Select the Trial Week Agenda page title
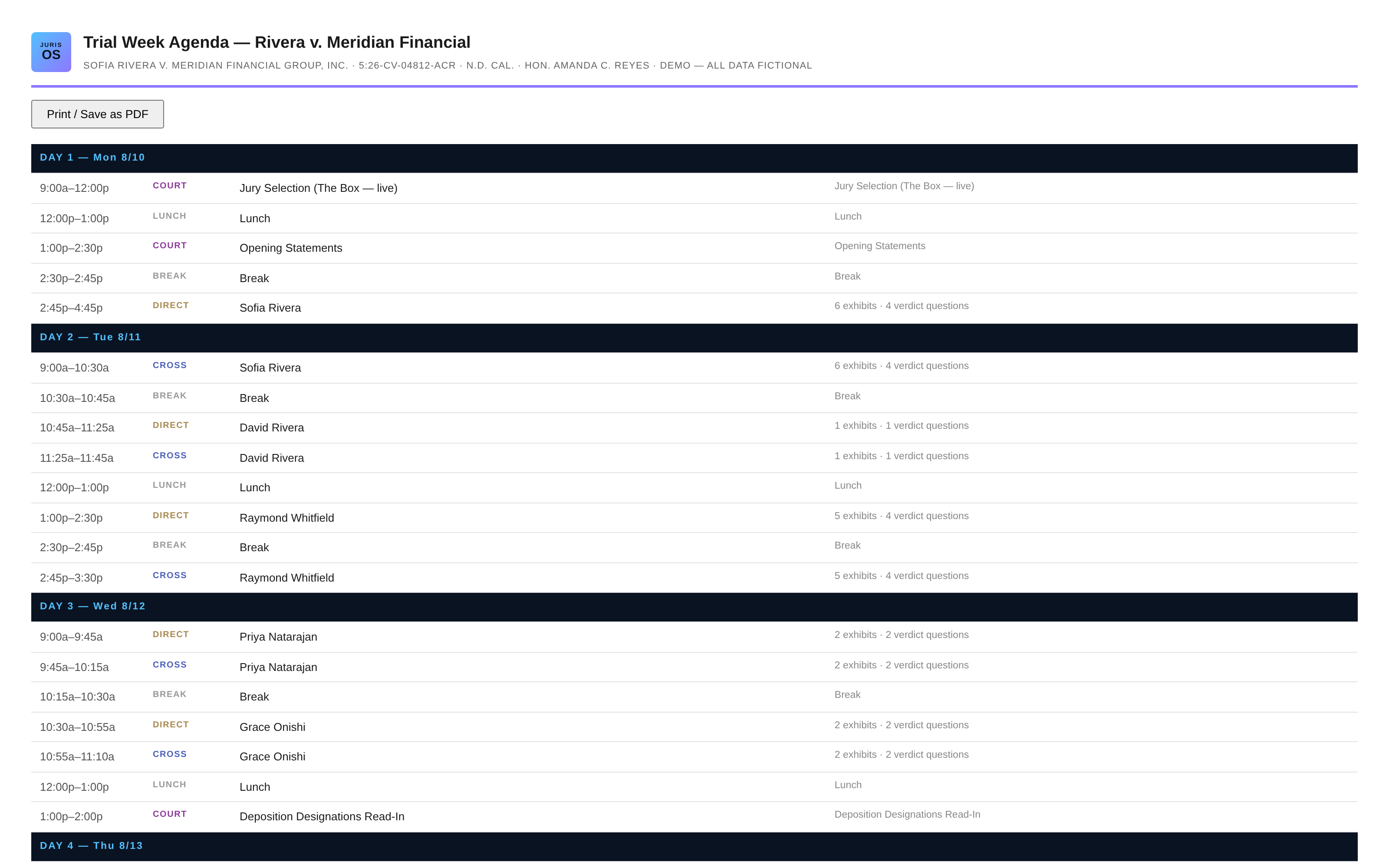 [276, 43]
